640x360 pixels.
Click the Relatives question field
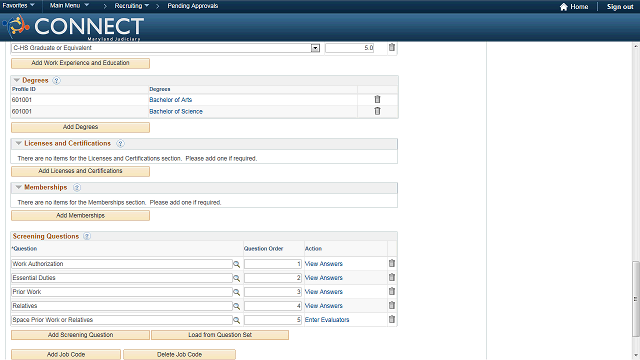(122, 306)
